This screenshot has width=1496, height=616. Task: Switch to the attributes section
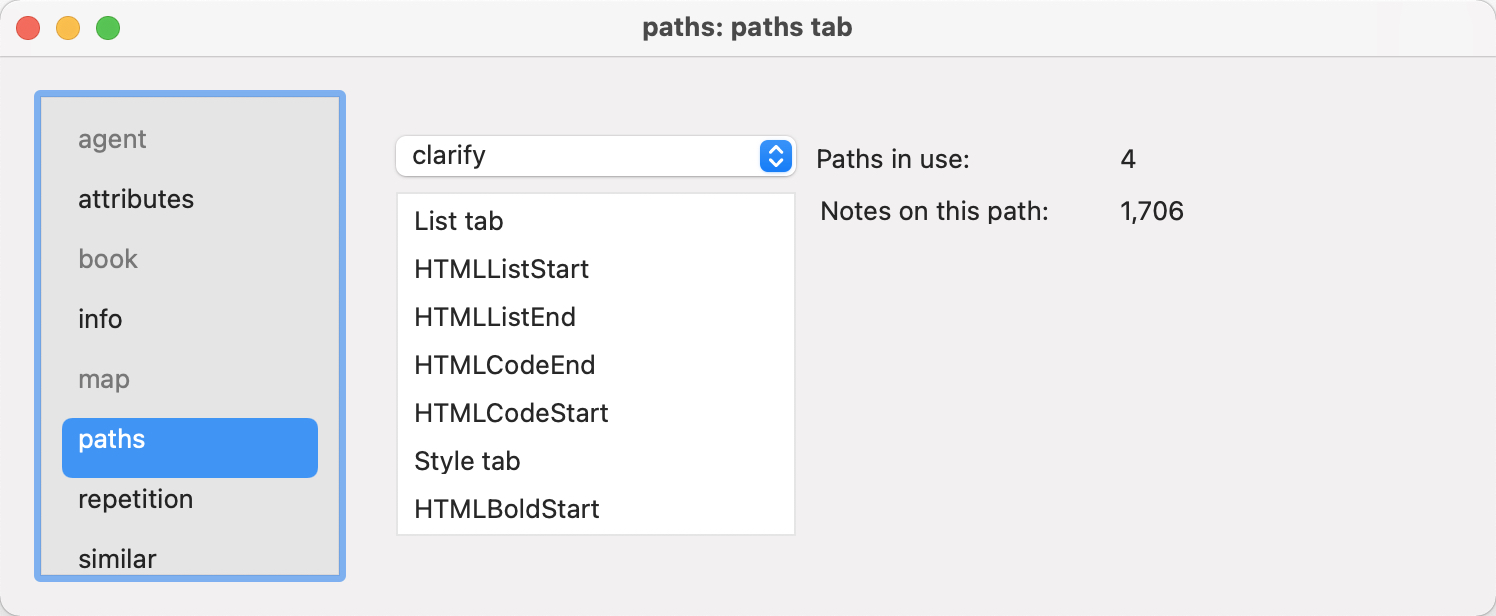[x=136, y=199]
